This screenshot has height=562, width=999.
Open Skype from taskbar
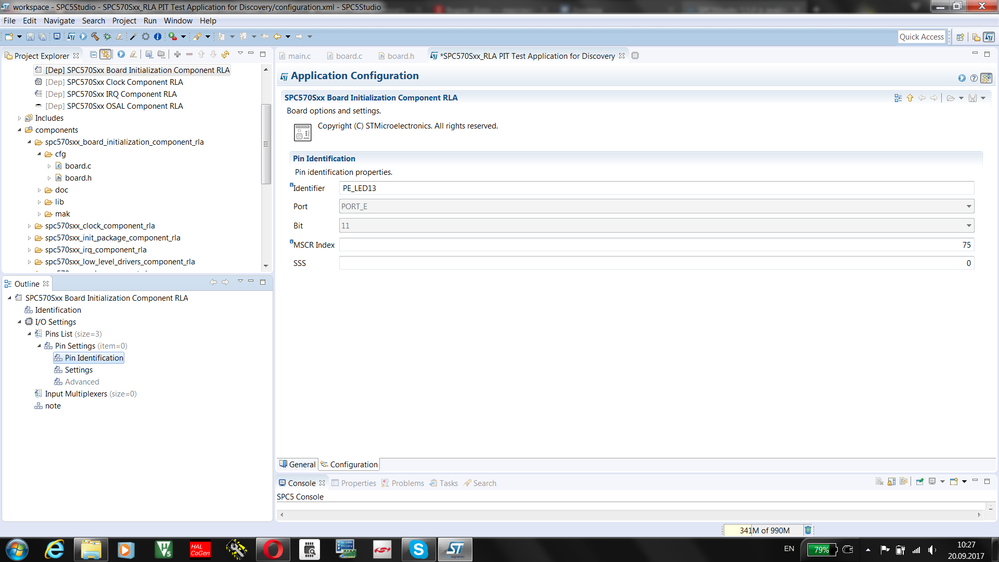[419, 549]
